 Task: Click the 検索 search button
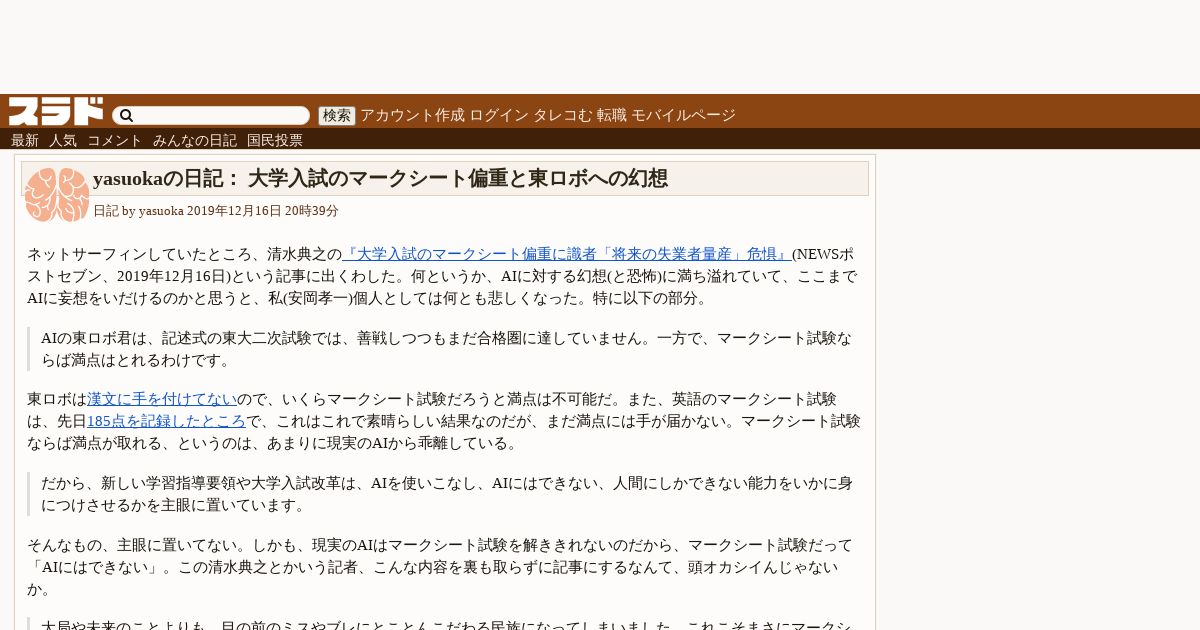click(337, 116)
